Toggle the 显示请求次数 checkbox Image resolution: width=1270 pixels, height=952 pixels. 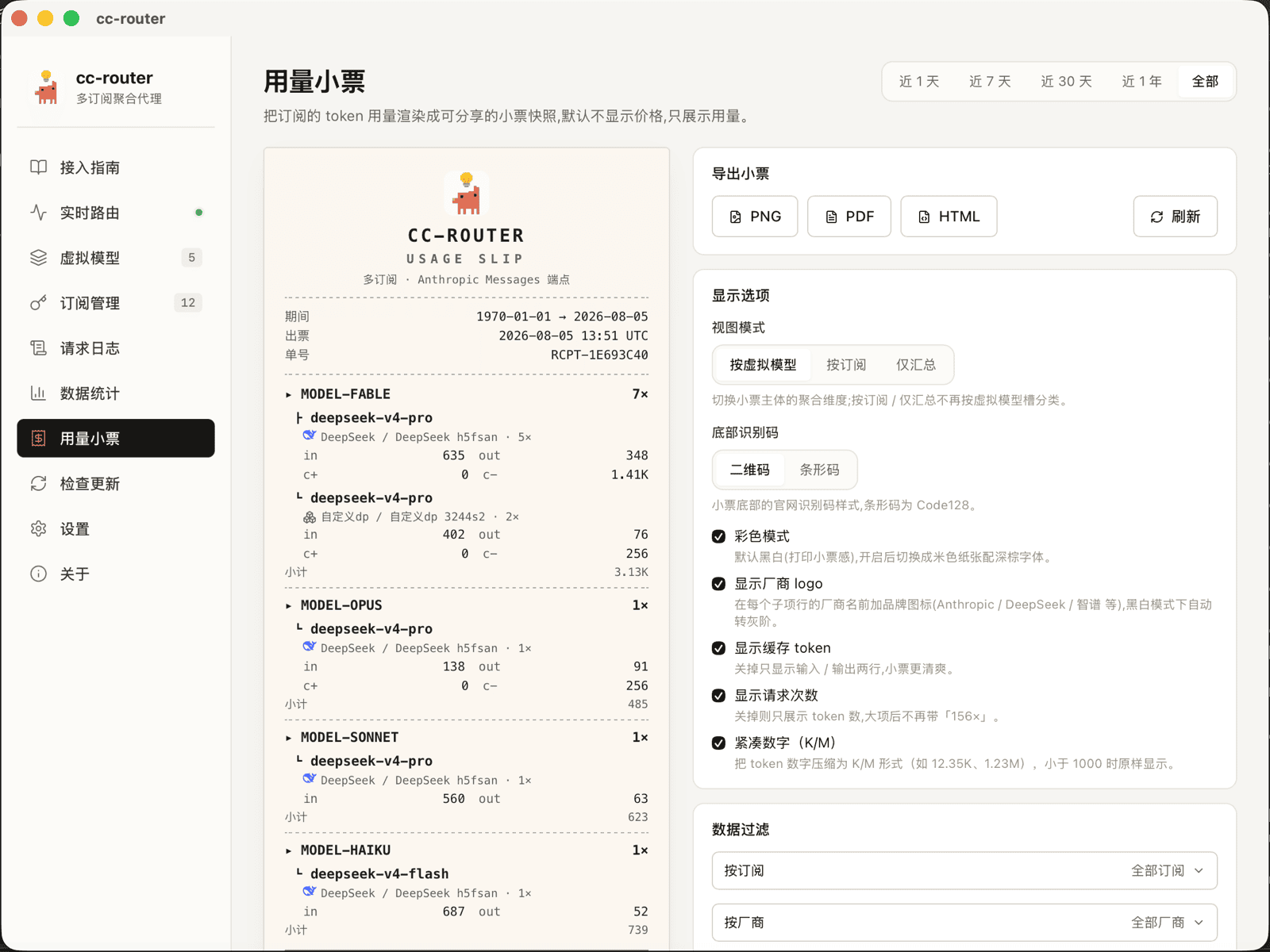(718, 696)
